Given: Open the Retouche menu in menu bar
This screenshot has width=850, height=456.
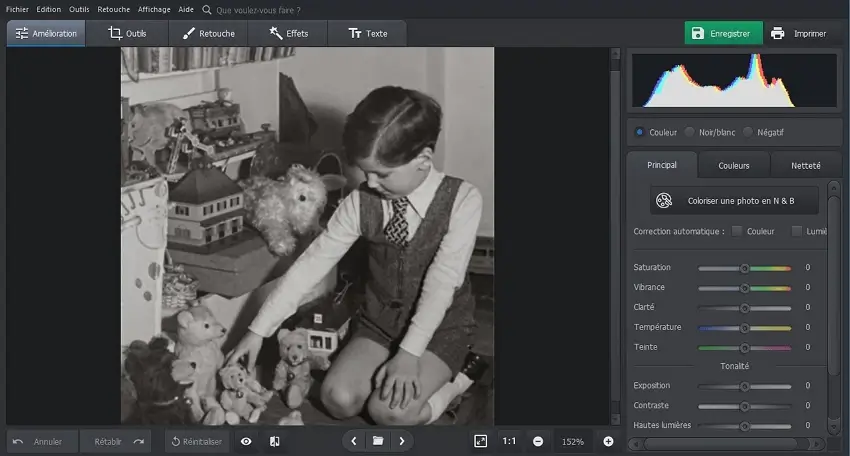Looking at the screenshot, I should pyautogui.click(x=114, y=9).
